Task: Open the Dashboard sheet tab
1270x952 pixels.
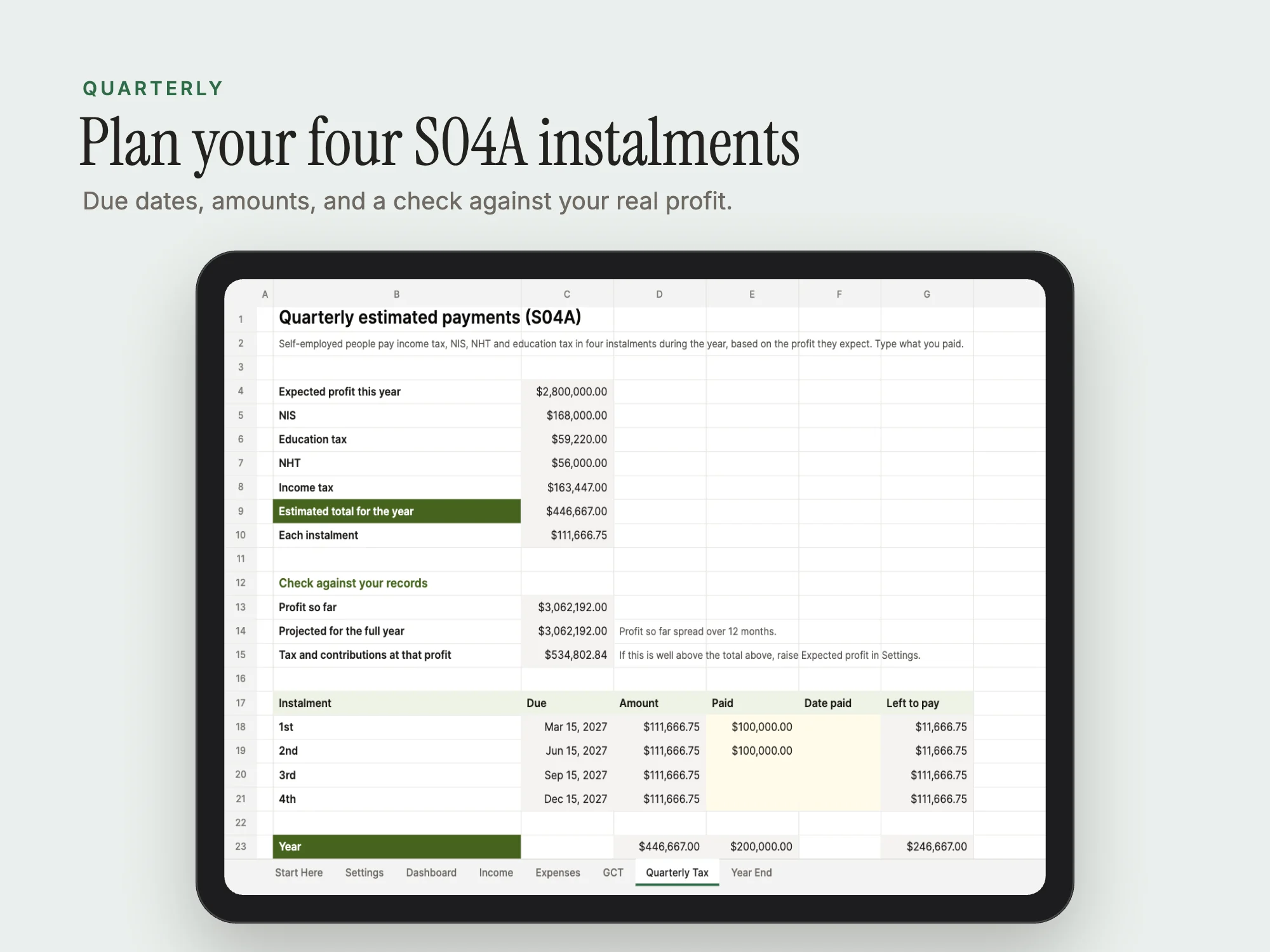Action: (431, 873)
